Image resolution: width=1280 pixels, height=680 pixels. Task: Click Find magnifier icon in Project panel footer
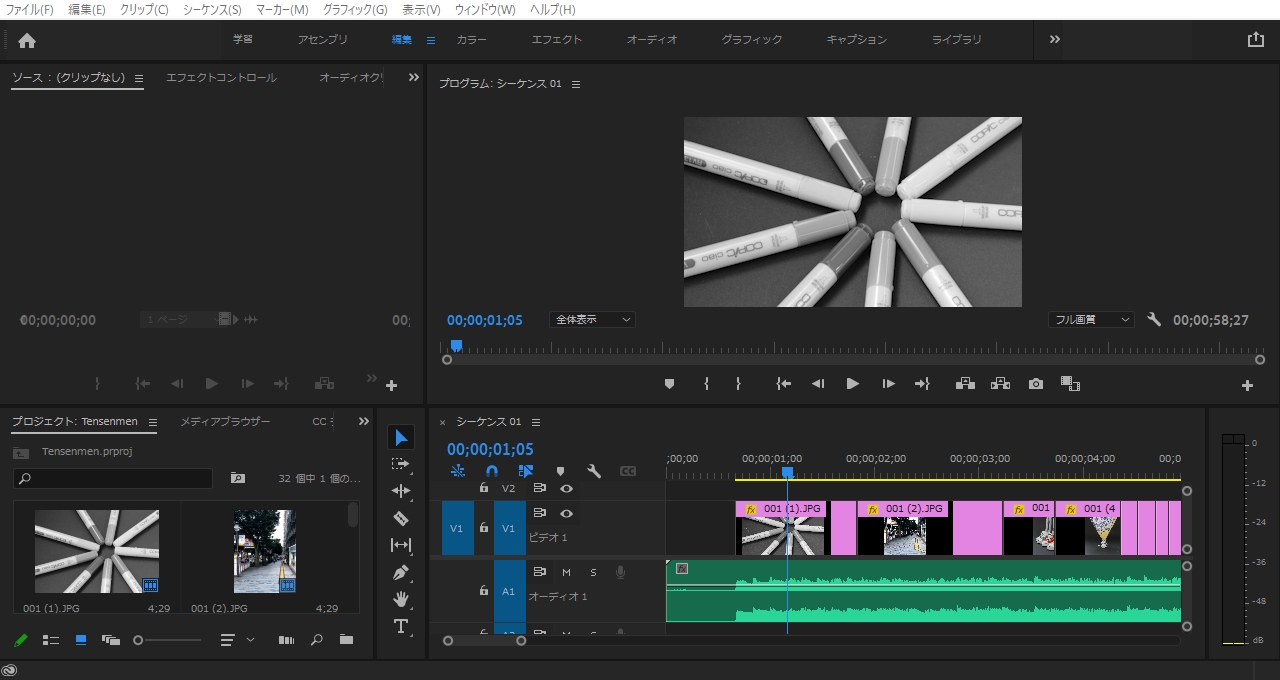(316, 640)
